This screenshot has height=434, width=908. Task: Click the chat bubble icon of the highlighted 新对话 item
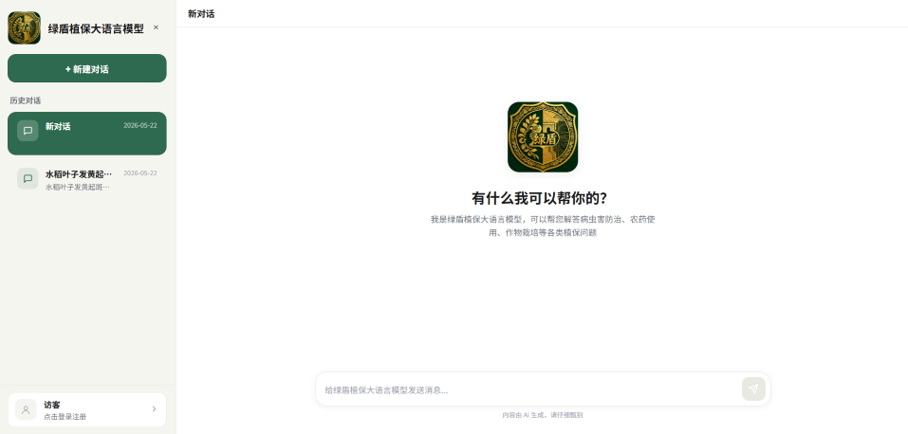pyautogui.click(x=28, y=131)
